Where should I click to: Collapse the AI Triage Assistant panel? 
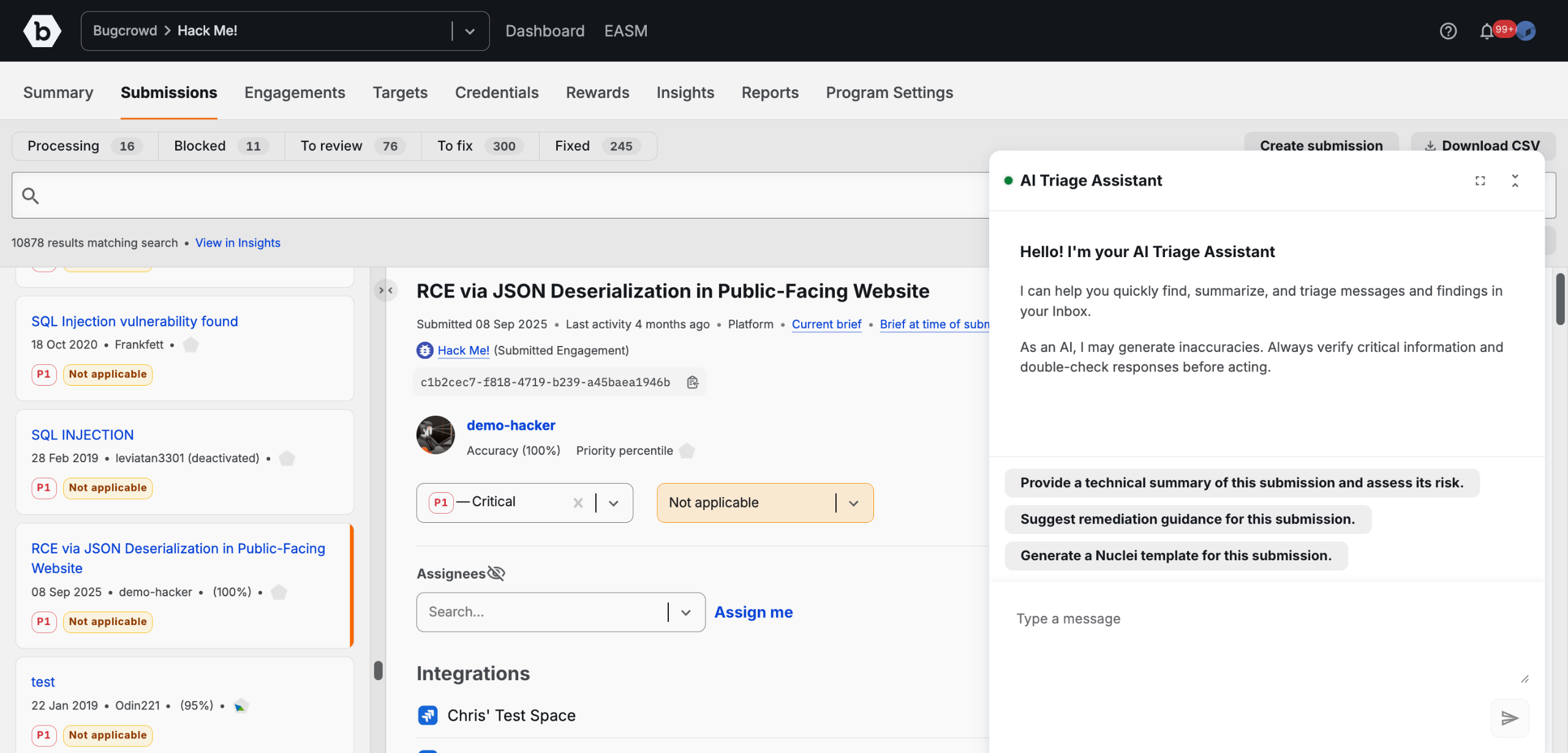(1515, 181)
